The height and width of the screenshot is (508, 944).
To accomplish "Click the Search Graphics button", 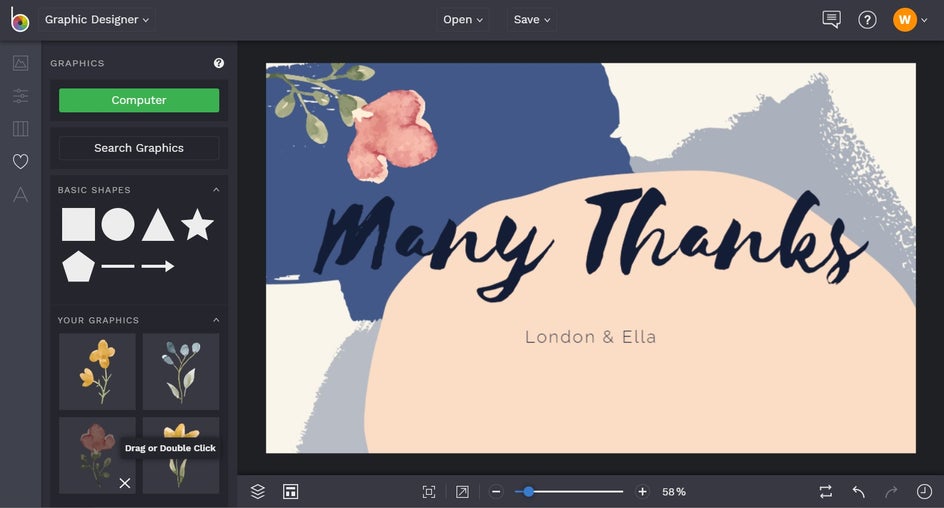I will [x=139, y=148].
